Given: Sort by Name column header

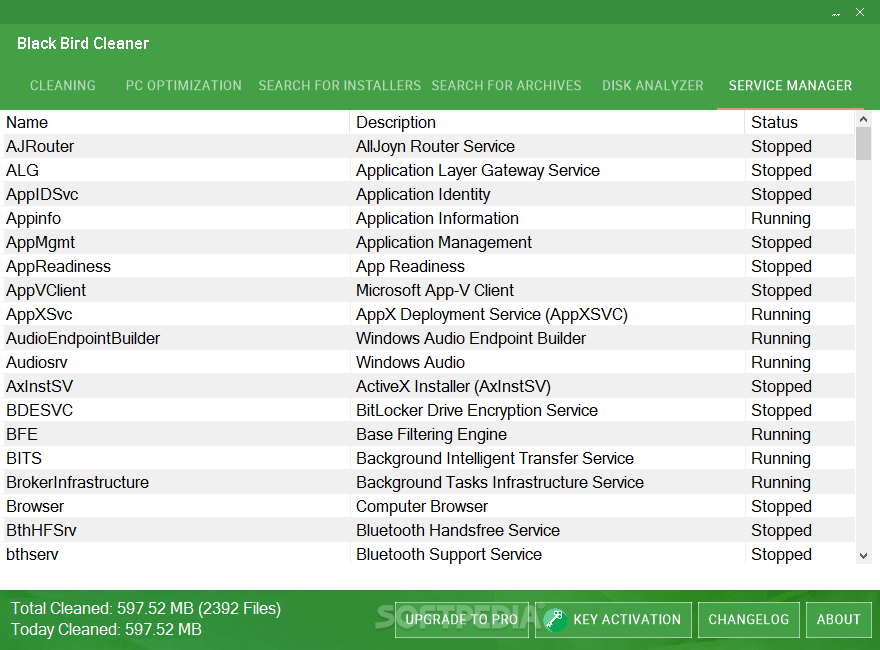Looking at the screenshot, I should click(176, 122).
